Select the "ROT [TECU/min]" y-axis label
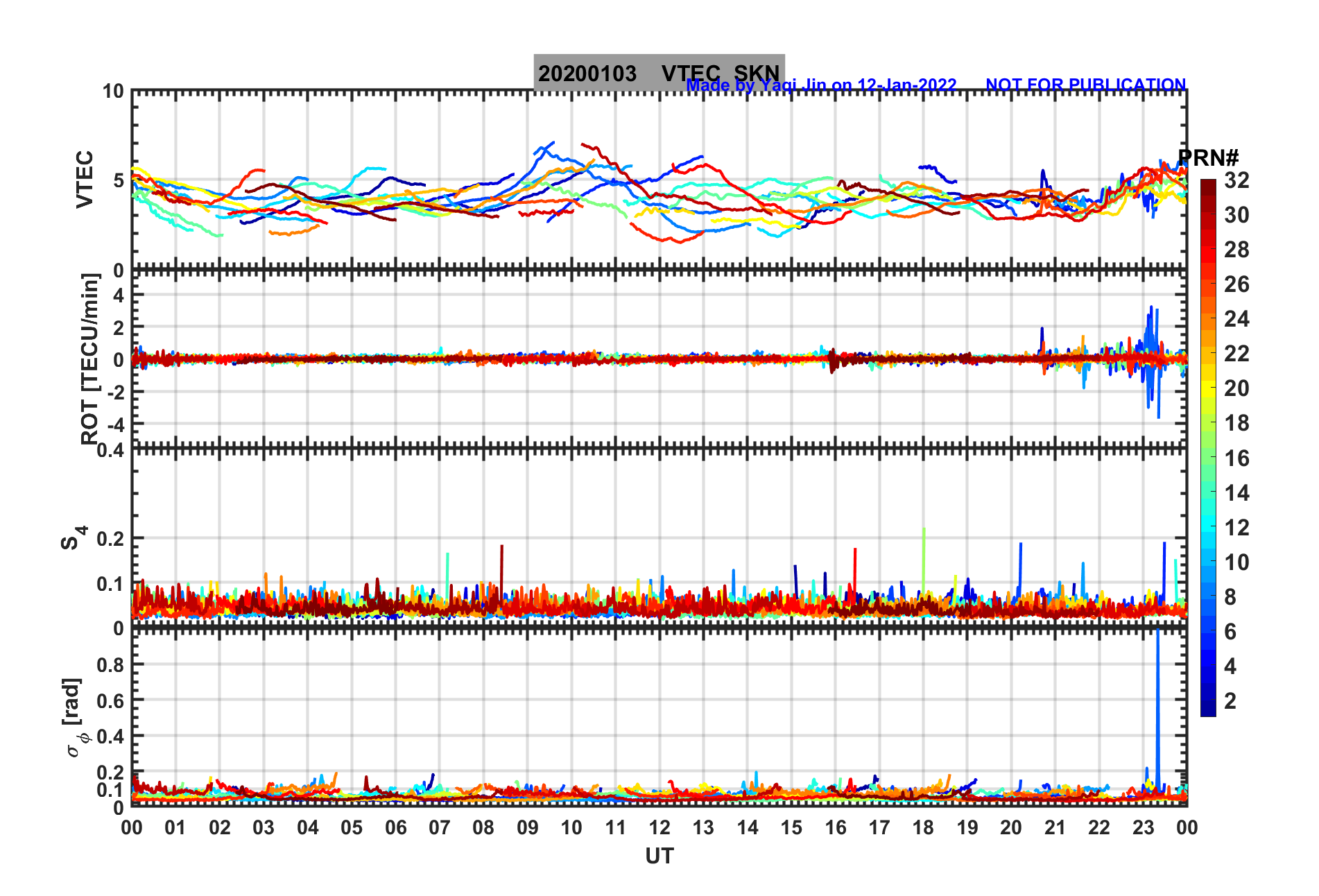Image resolution: width=1319 pixels, height=896 pixels. pyautogui.click(x=90, y=359)
